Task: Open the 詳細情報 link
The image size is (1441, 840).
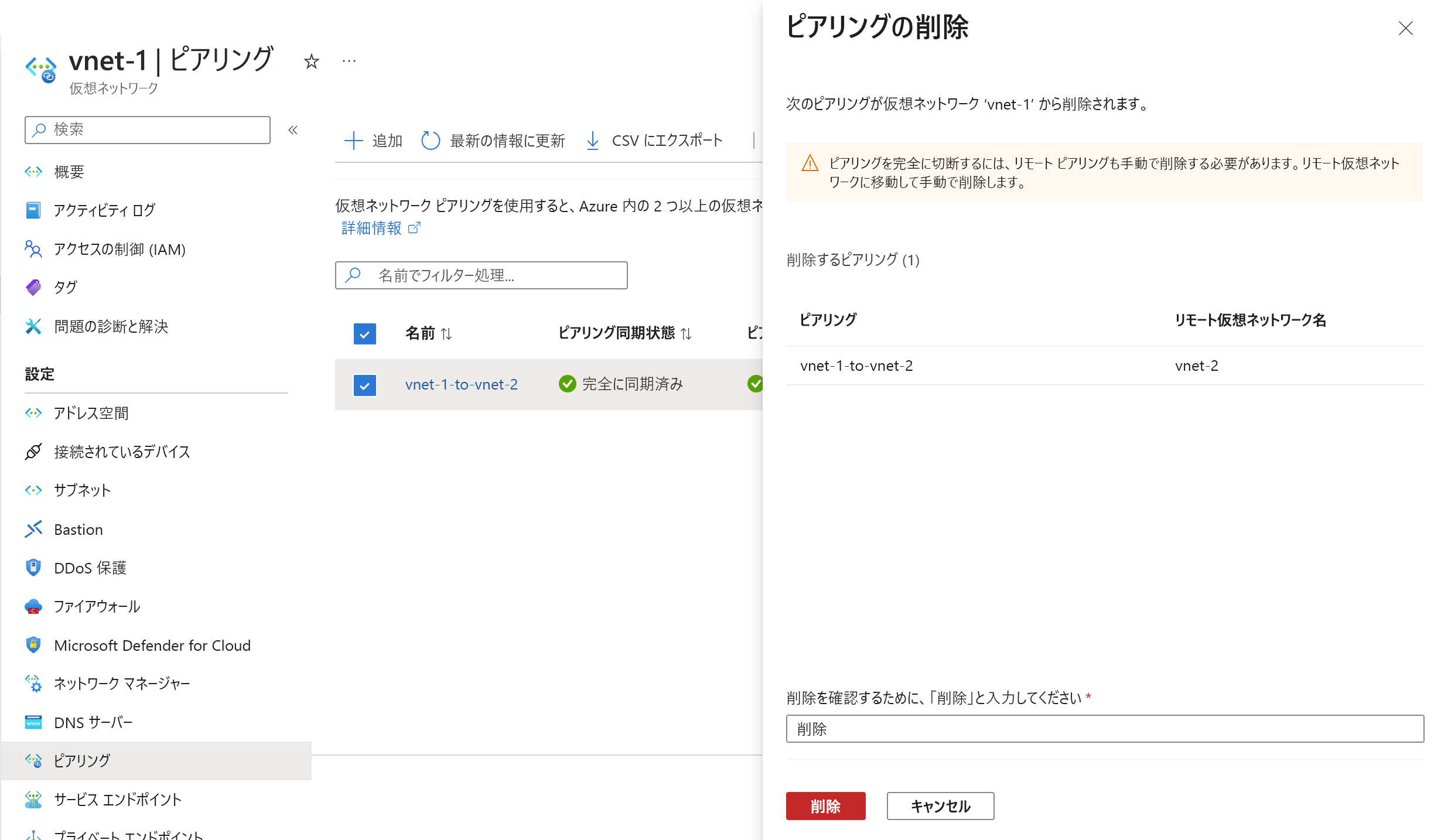Action: coord(373,228)
